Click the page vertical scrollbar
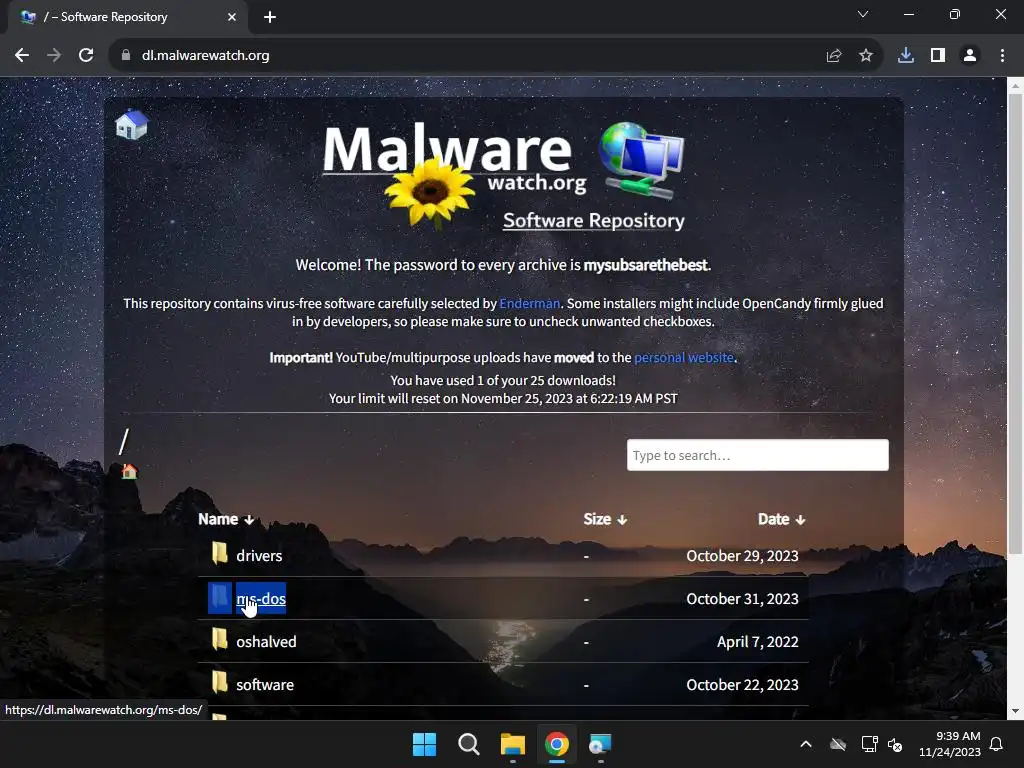The image size is (1024, 768). tap(1016, 325)
